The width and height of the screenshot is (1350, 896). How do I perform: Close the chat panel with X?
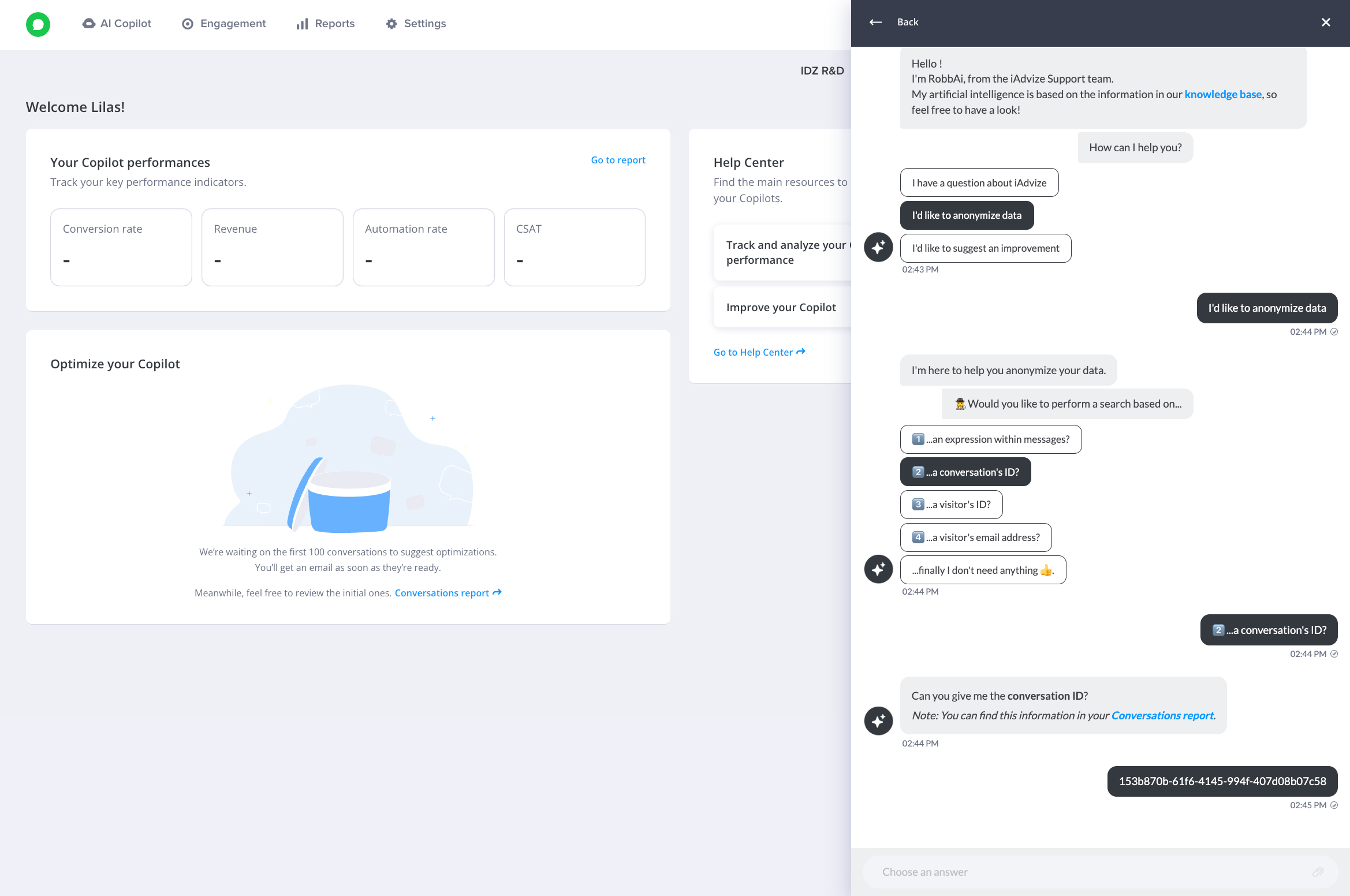point(1326,22)
